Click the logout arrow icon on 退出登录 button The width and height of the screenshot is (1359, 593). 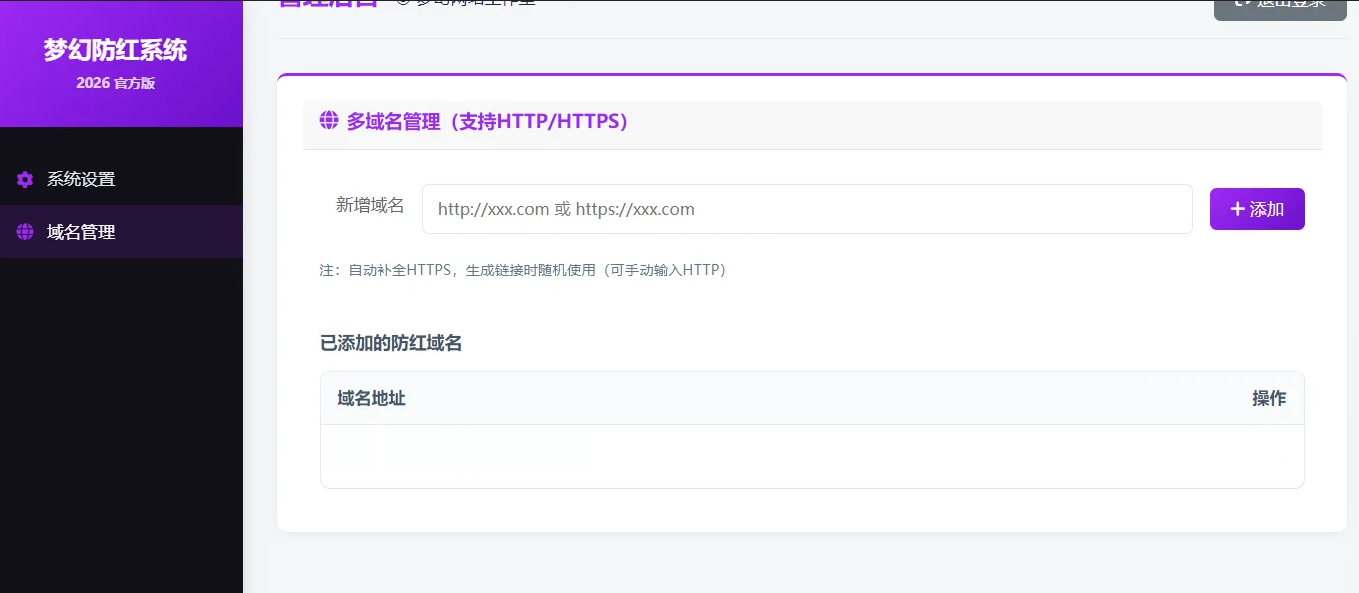pyautogui.click(x=1239, y=4)
